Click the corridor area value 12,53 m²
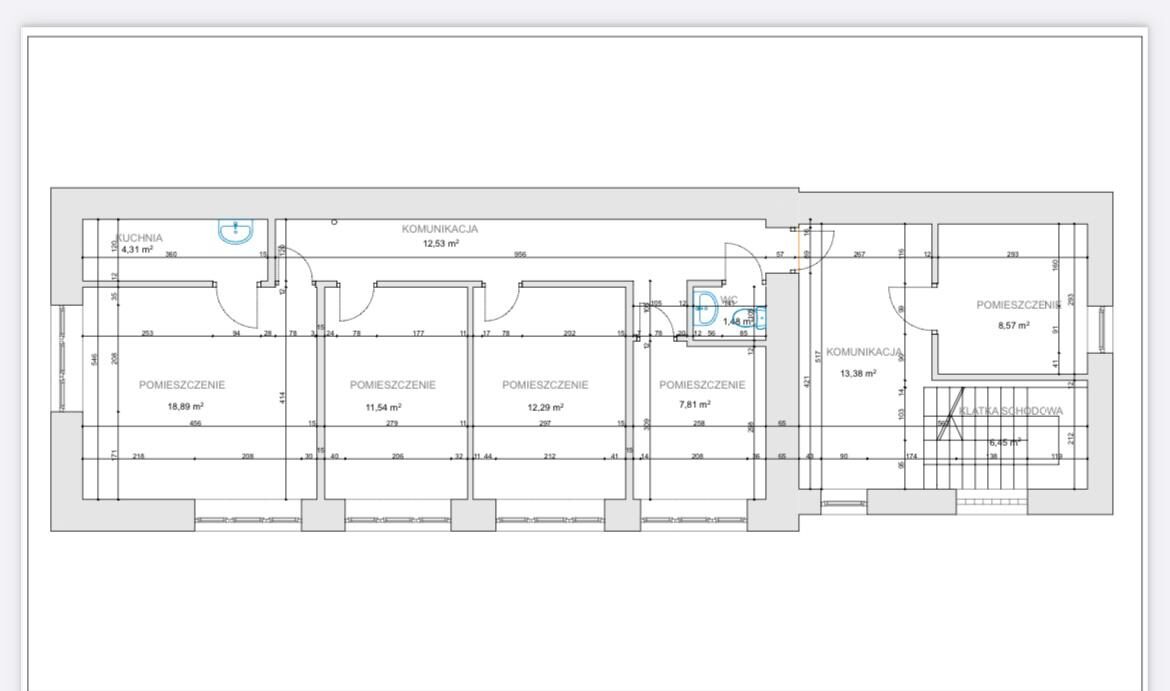This screenshot has height=691, width=1170. 441,243
